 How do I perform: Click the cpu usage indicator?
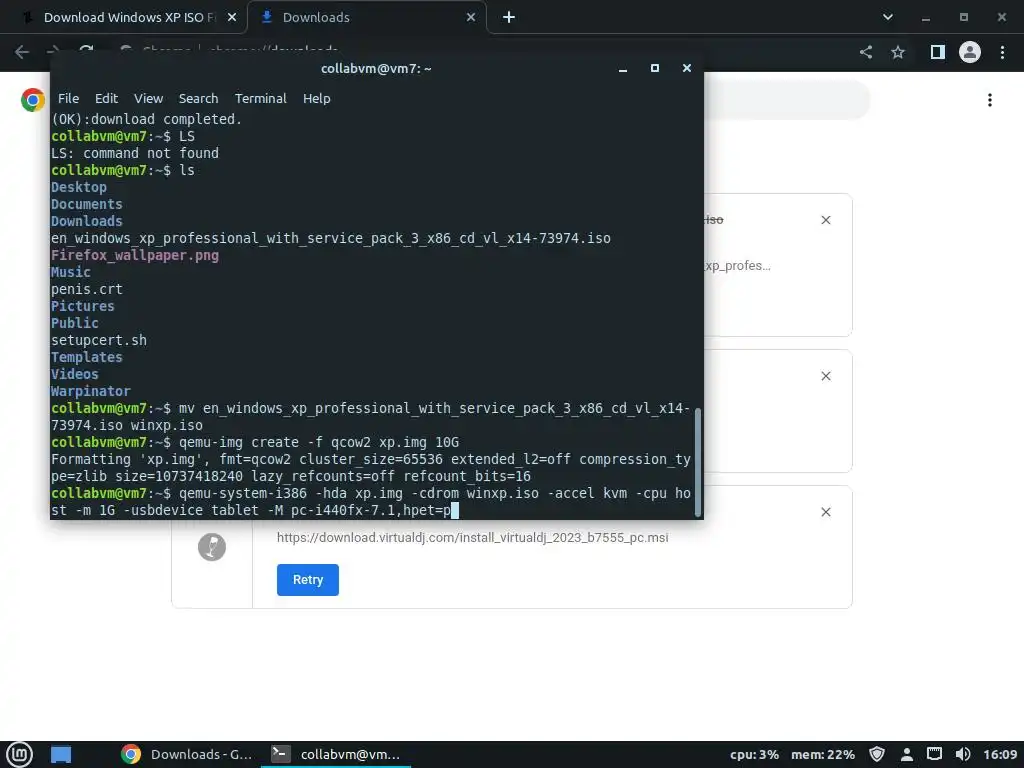tap(754, 754)
